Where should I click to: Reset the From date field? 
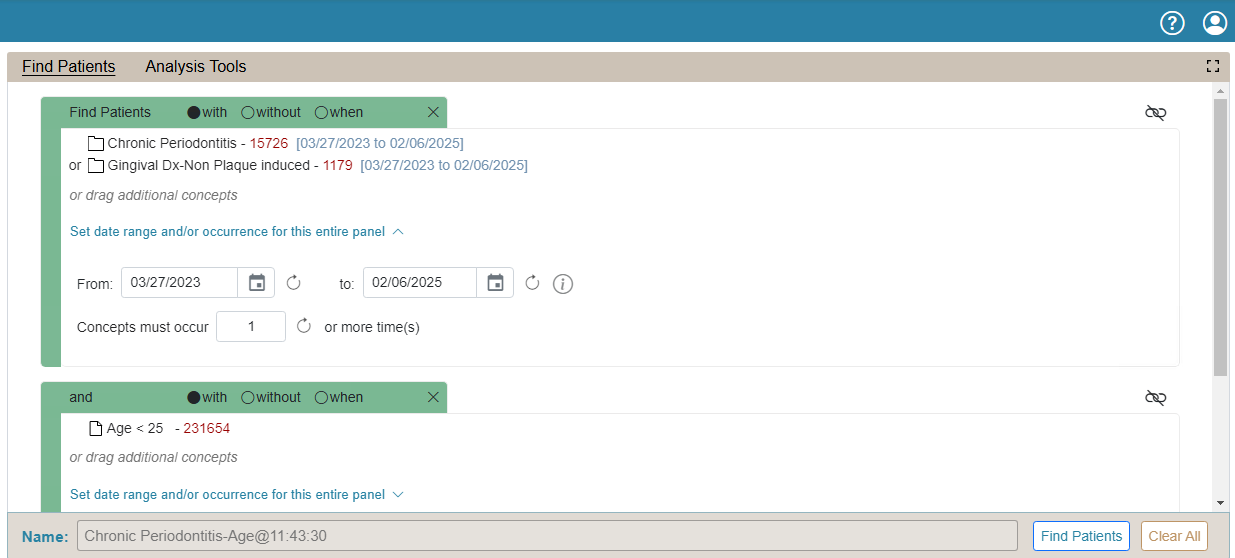click(293, 283)
